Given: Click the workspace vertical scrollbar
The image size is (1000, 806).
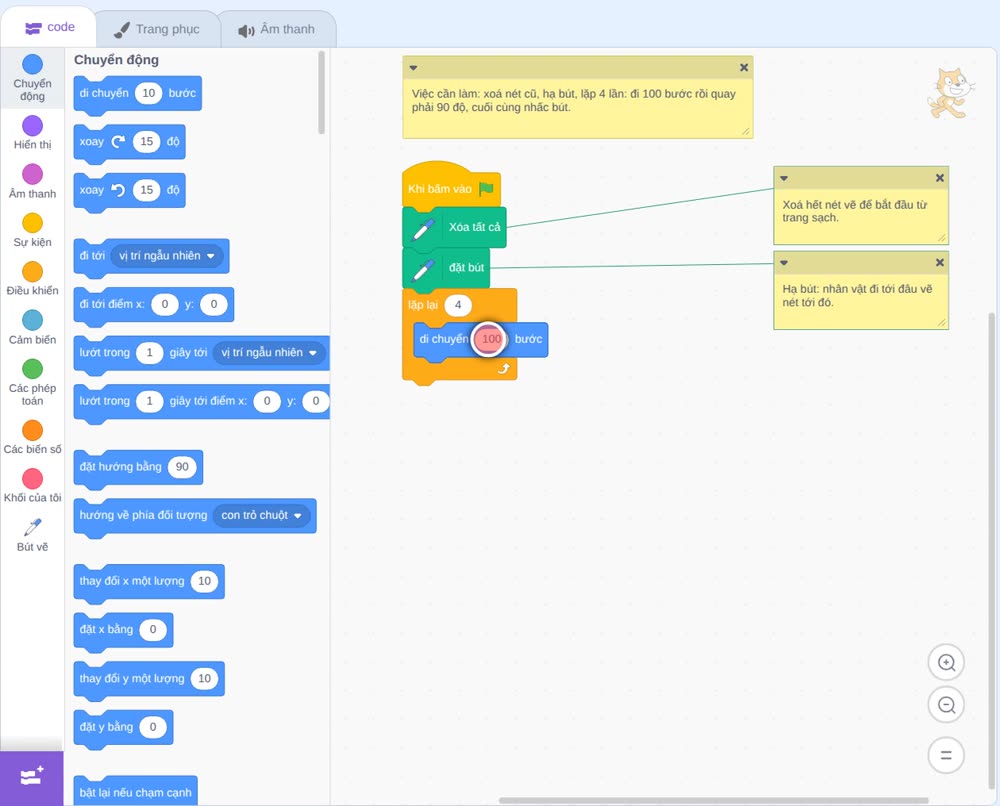Looking at the screenshot, I should (990, 550).
